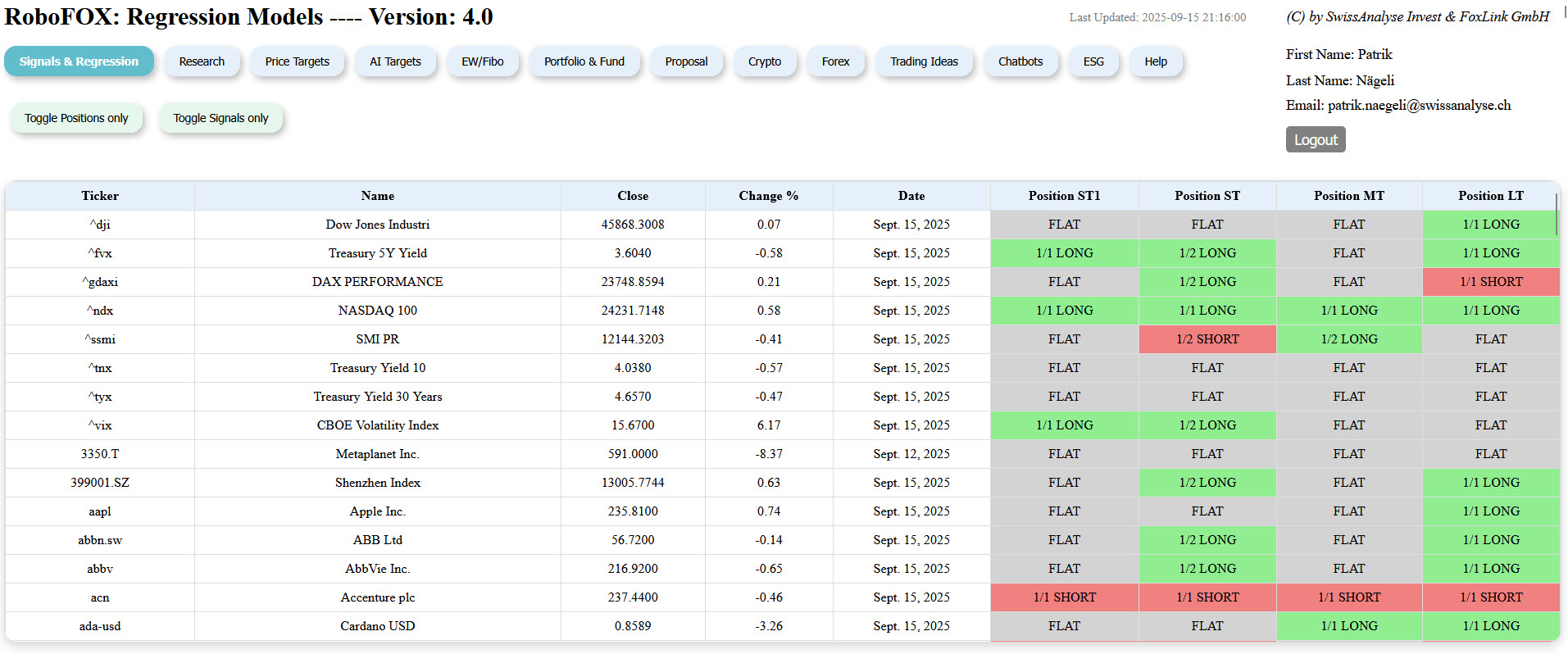
Task: Select the 399001.SZ ticker cell
Action: pos(100,483)
